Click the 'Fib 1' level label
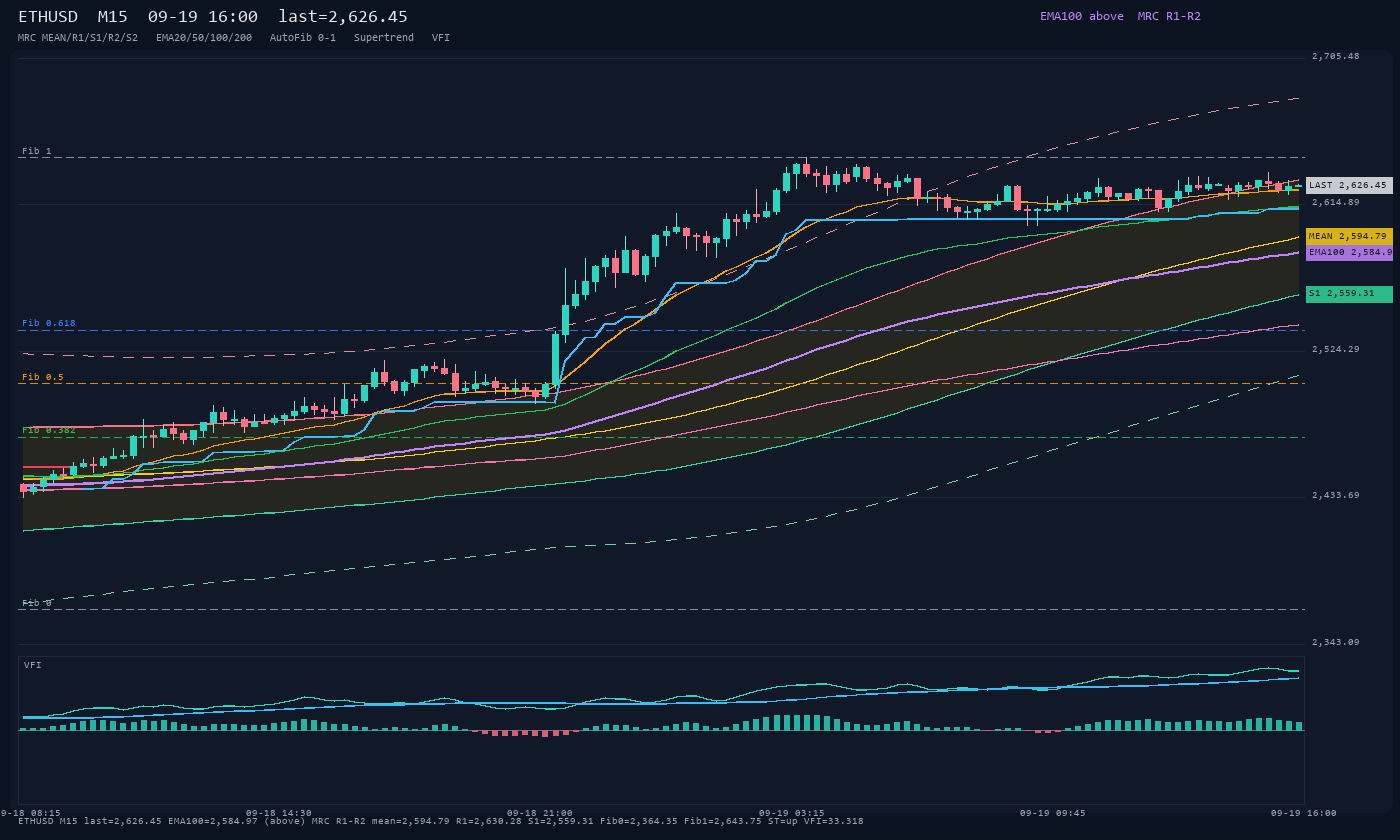Screen dimensions: 1400x840 pos(37,152)
